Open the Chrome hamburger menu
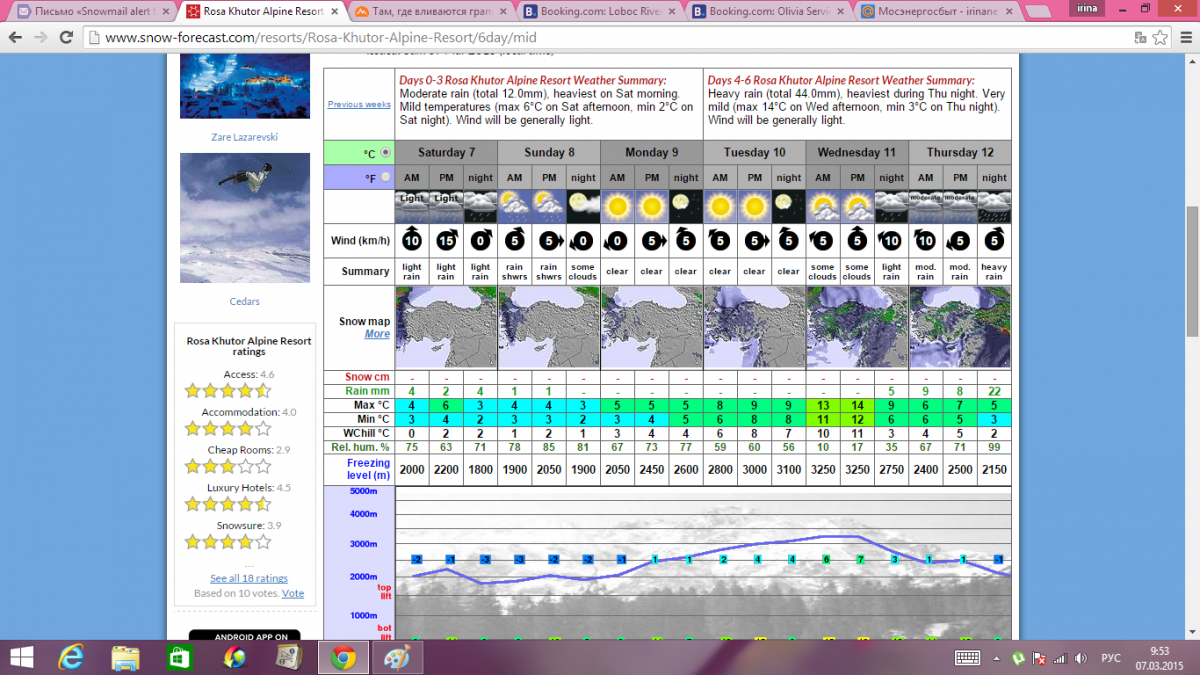The image size is (1200, 675). pos(1184,37)
